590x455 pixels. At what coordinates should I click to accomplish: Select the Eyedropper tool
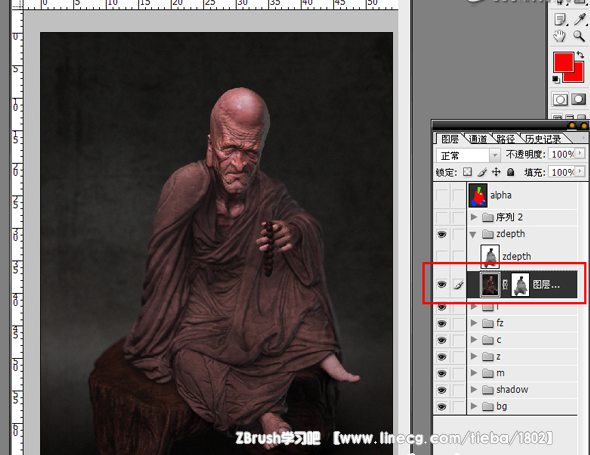(580, 19)
